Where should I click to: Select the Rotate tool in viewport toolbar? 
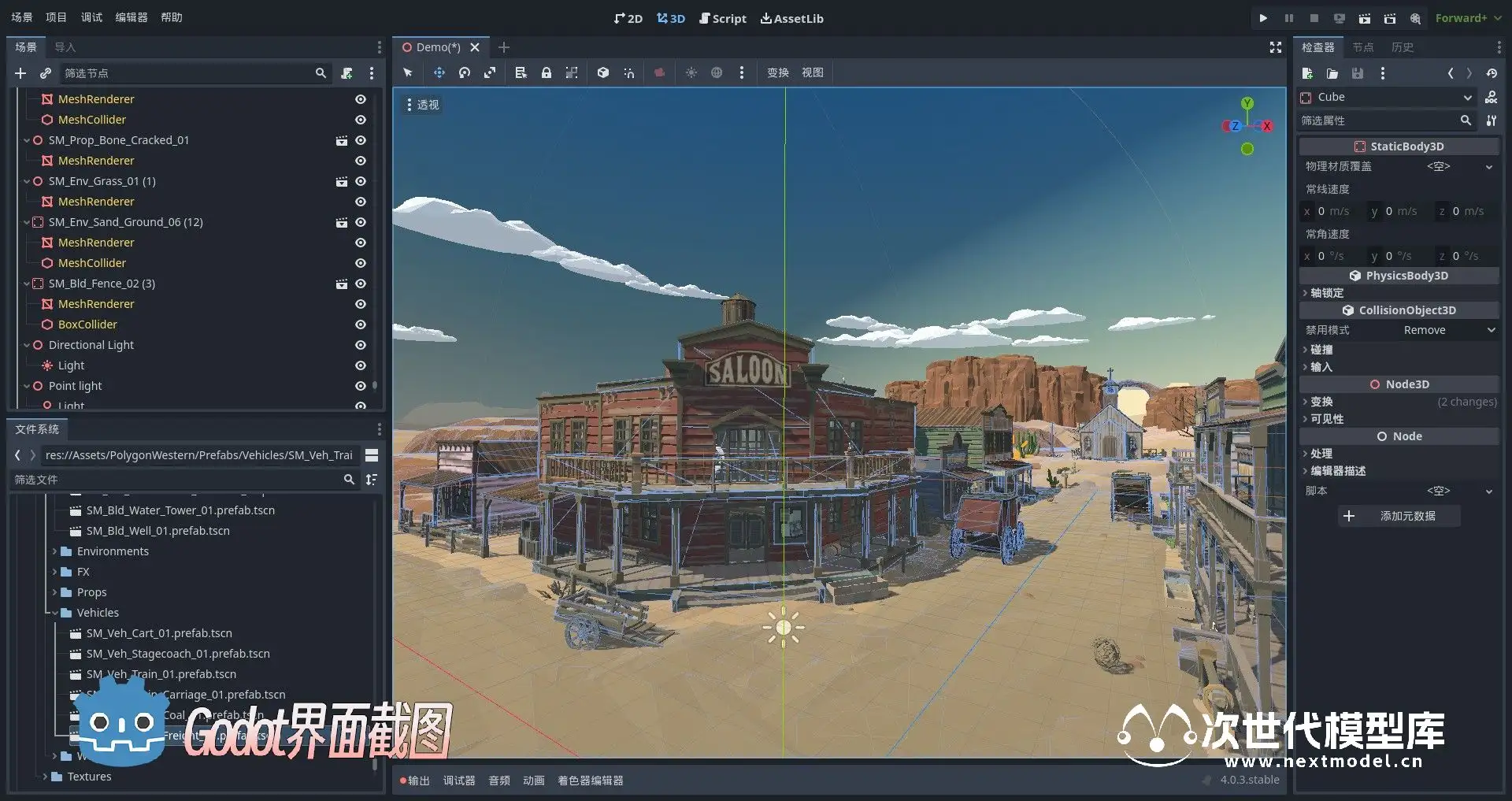point(465,72)
